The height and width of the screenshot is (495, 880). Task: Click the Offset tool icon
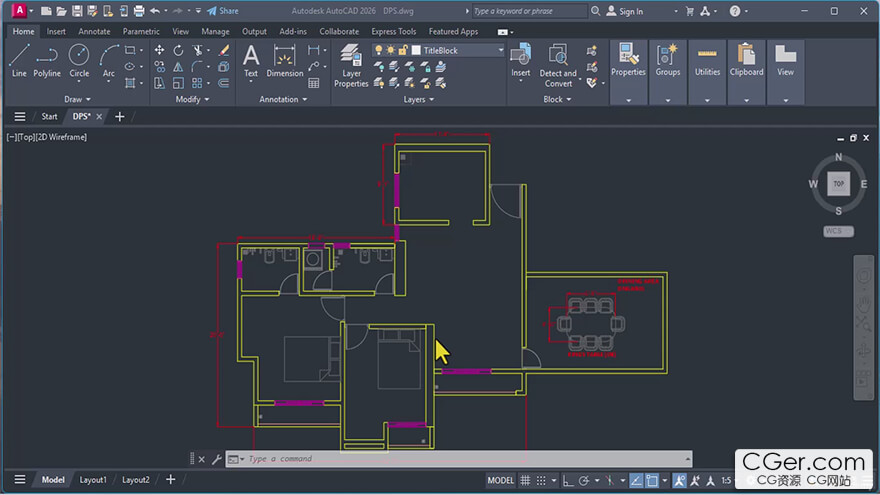(223, 83)
